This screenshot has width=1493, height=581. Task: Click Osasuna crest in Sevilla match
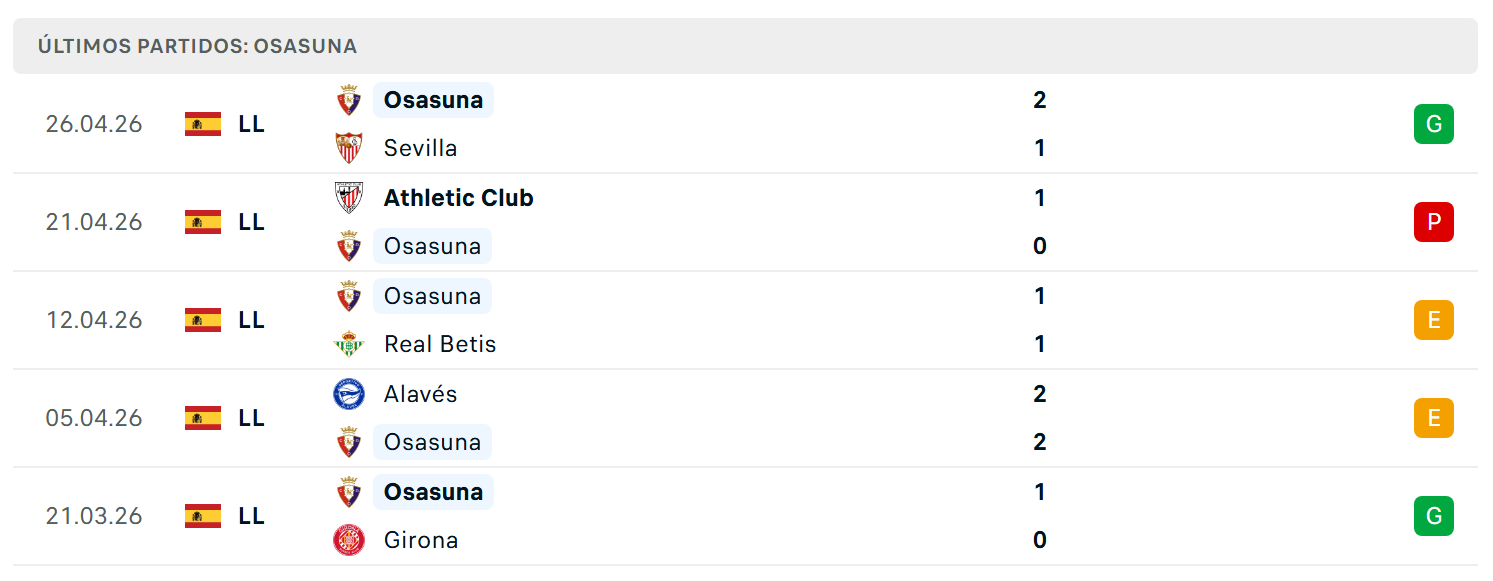pos(348,100)
